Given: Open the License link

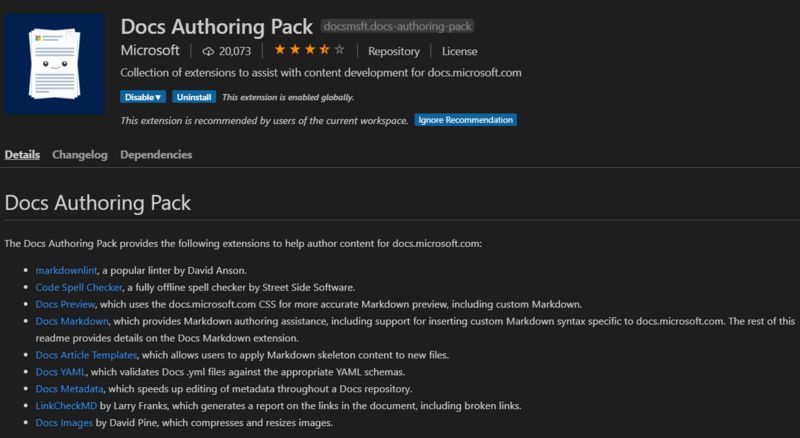Looking at the screenshot, I should coord(460,51).
